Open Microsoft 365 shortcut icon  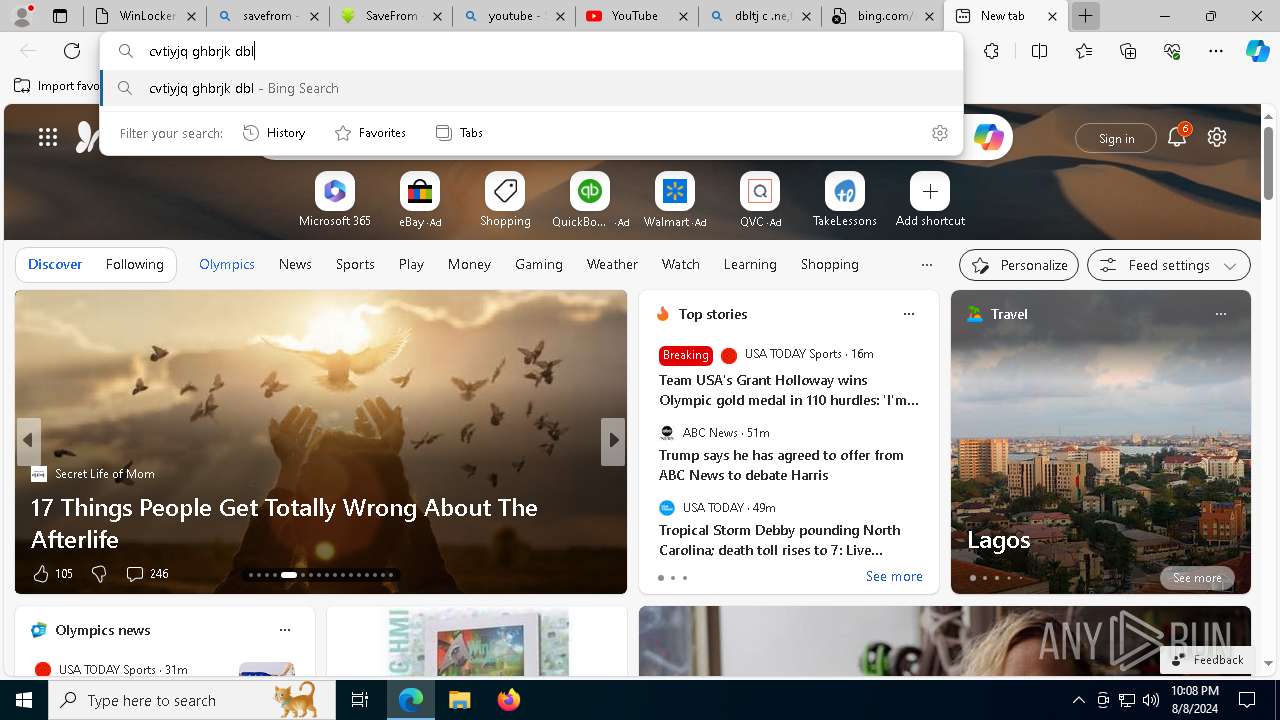(335, 191)
